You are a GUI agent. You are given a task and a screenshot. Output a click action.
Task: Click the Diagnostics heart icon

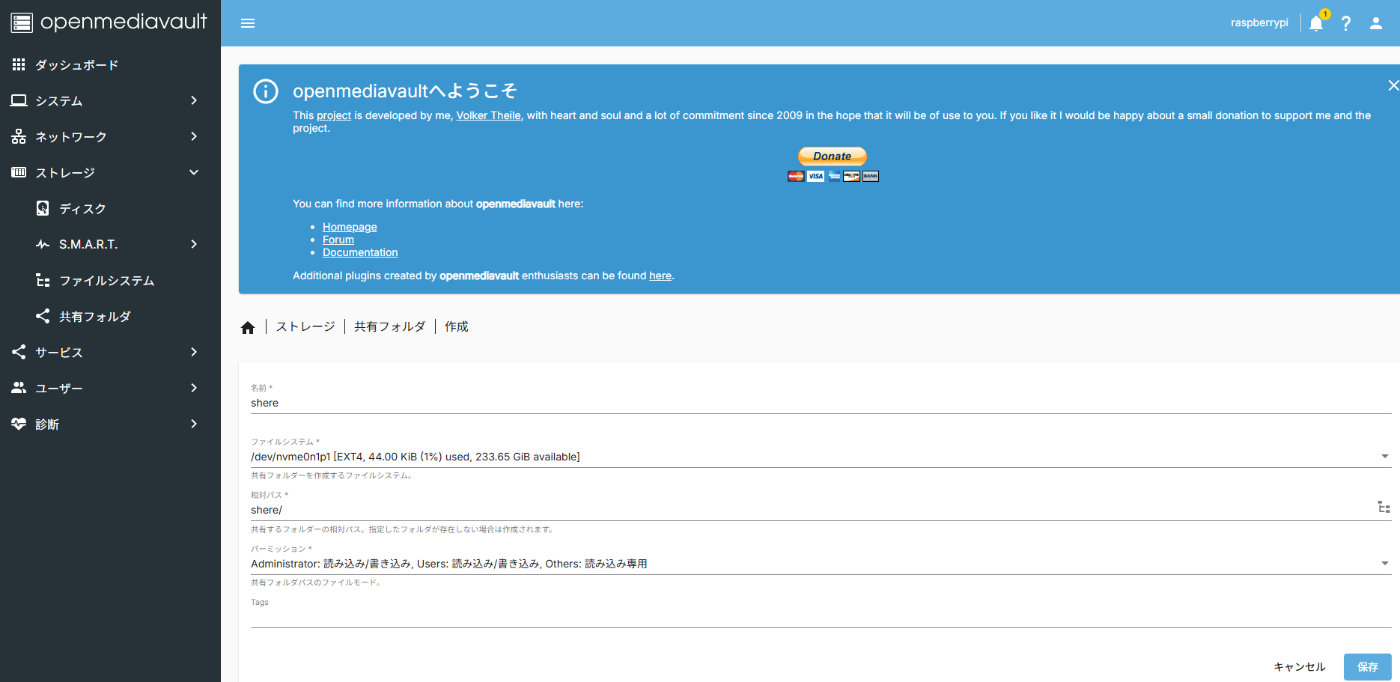pos(18,424)
